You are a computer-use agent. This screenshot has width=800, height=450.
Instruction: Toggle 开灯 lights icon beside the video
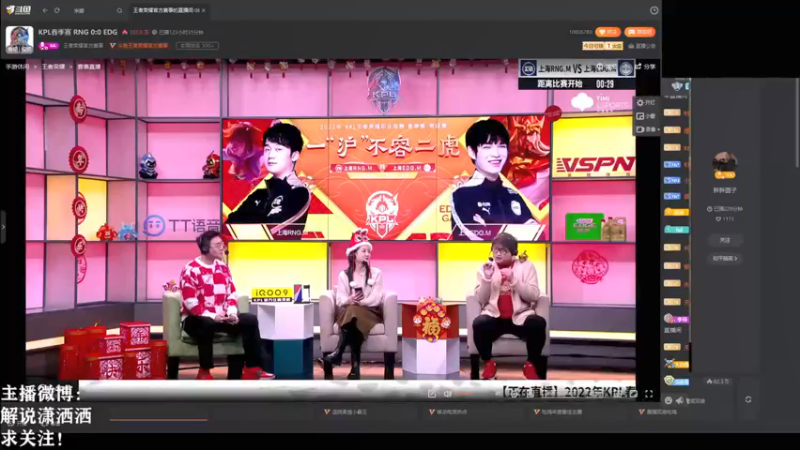[x=645, y=103]
